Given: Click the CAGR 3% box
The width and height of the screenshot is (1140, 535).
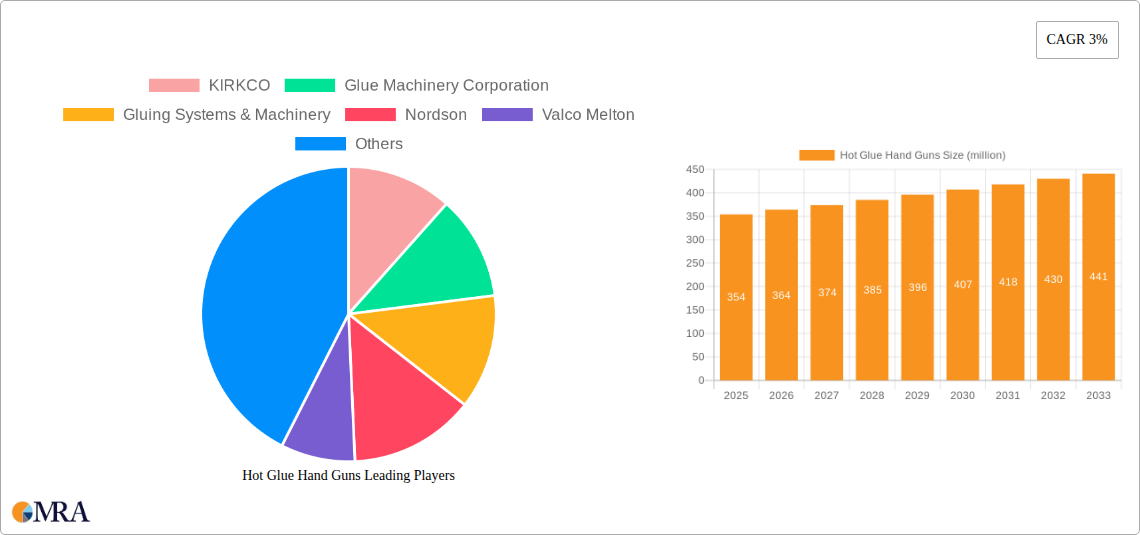Looking at the screenshot, I should [1077, 40].
